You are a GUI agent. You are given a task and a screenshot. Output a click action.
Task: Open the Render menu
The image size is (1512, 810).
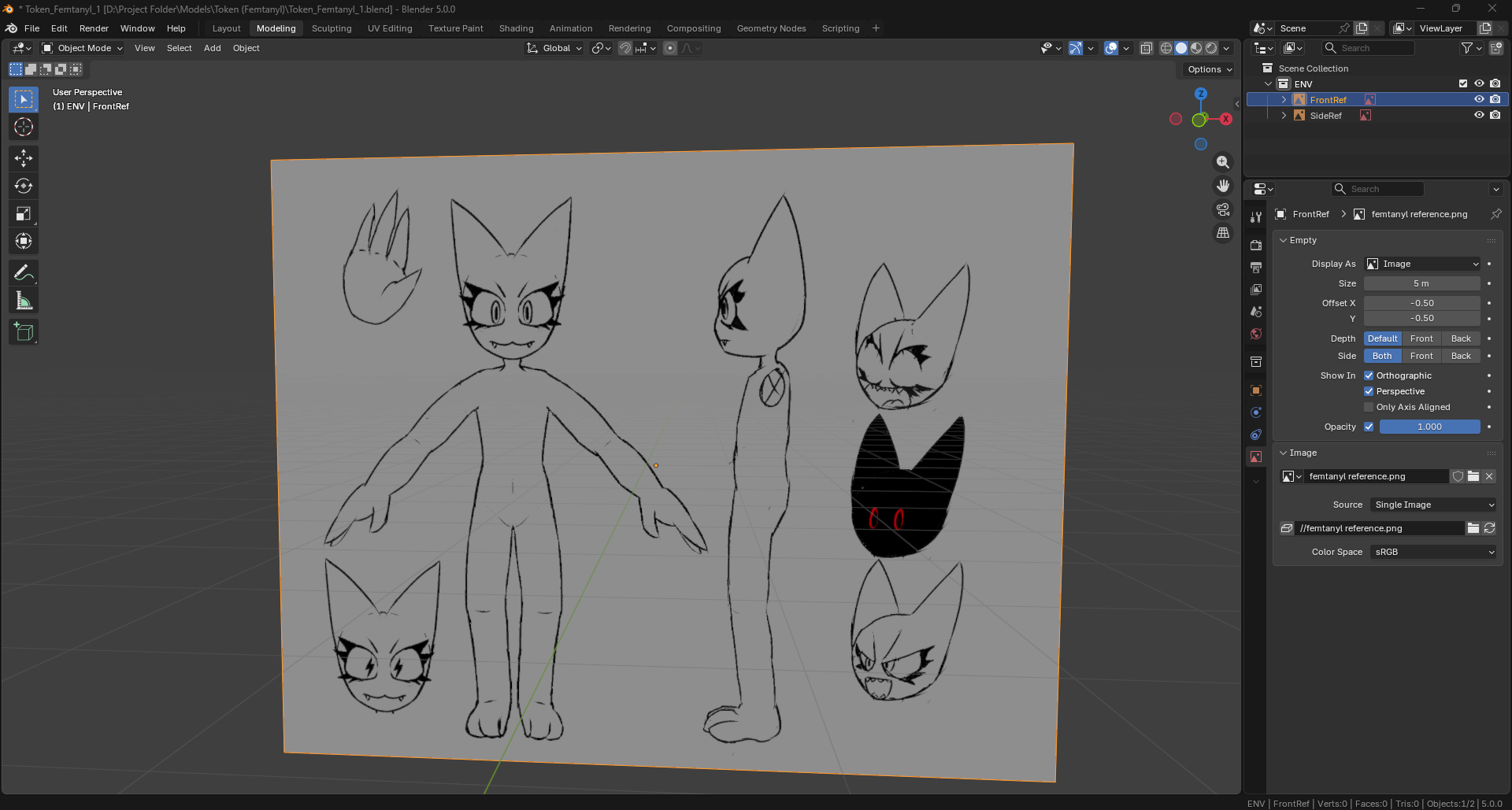tap(94, 28)
